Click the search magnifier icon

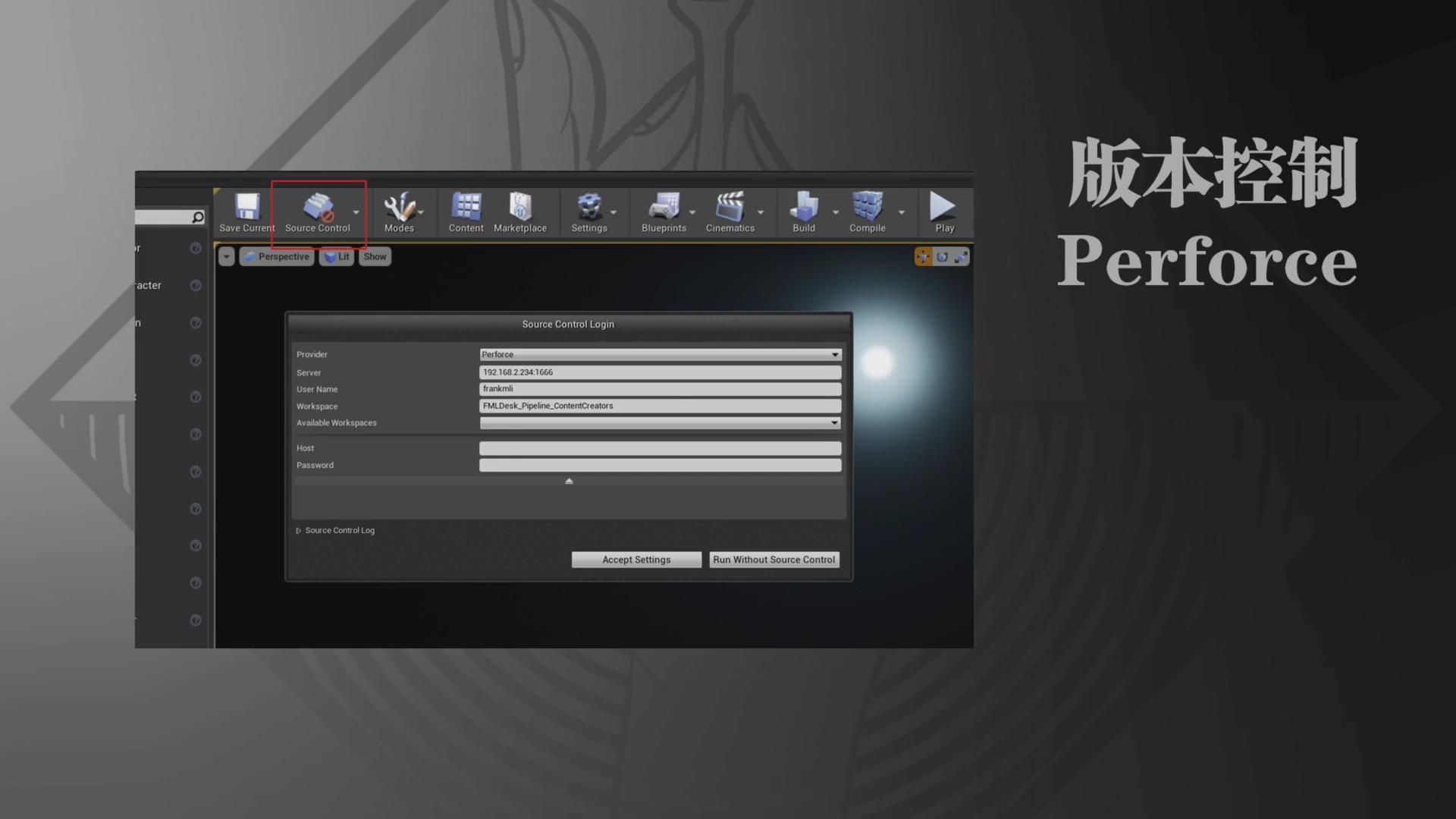198,218
